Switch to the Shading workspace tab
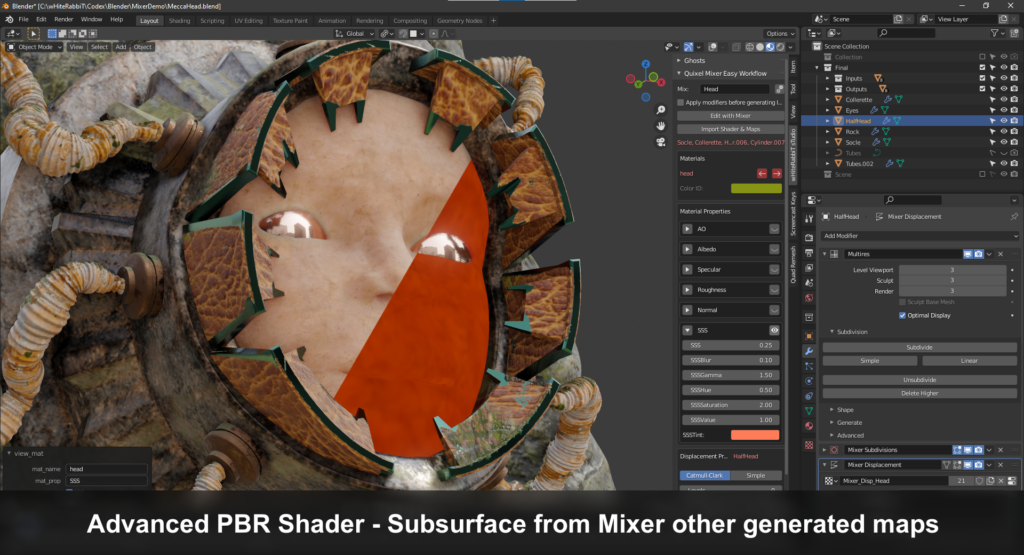 (179, 20)
